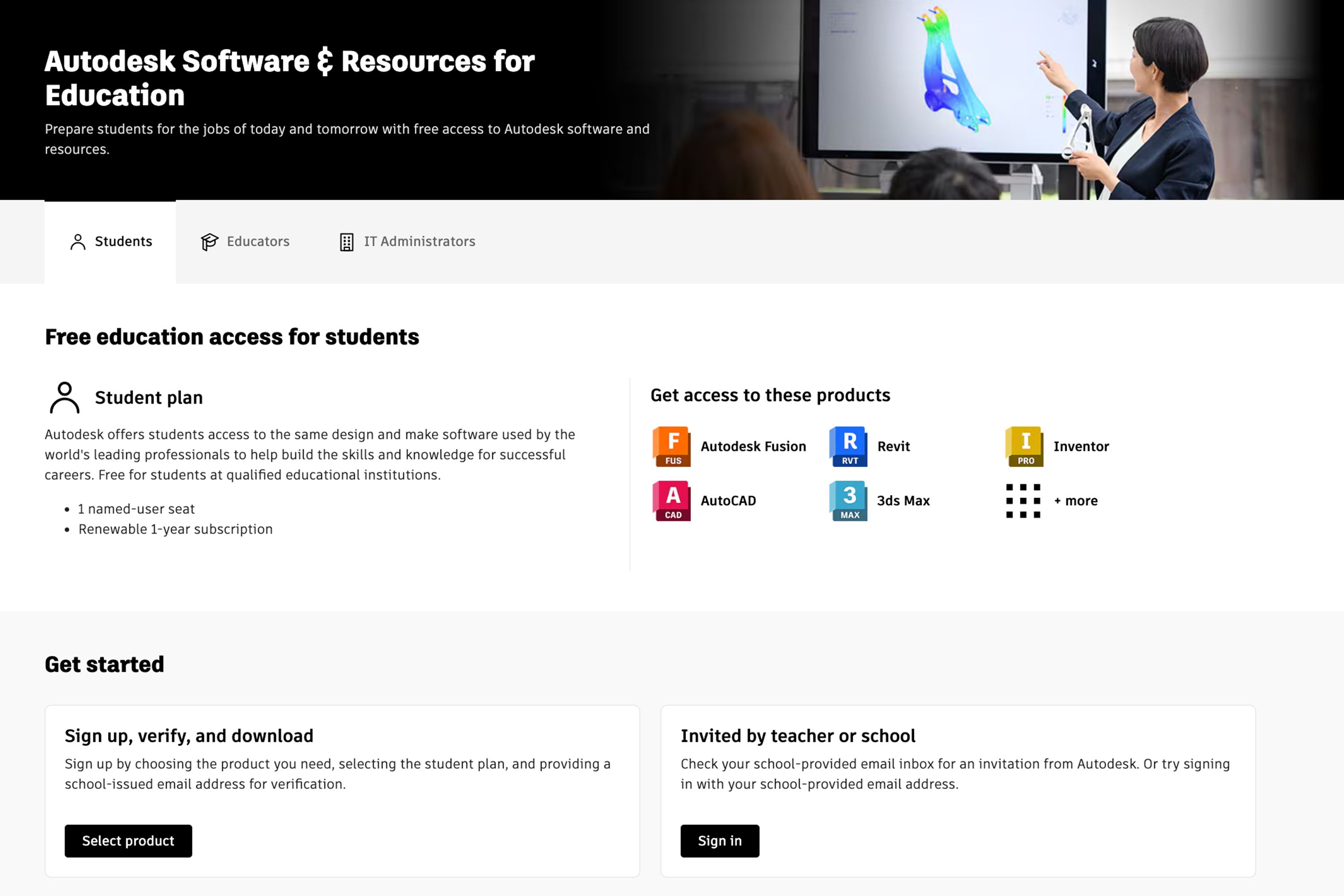1344x896 pixels.
Task: Click the Inventor PRO product icon
Action: [1024, 446]
